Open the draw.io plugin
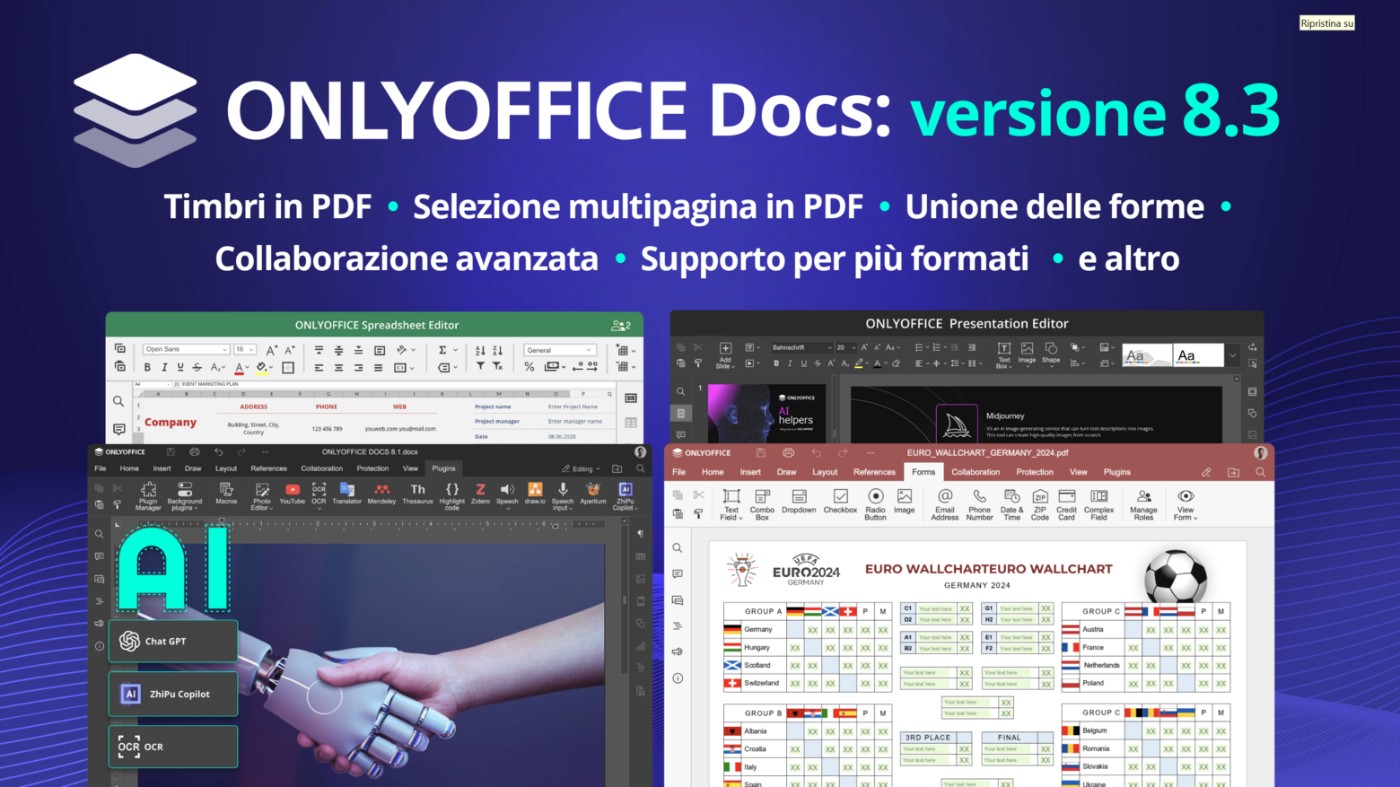Viewport: 1400px width, 787px height. point(535,493)
